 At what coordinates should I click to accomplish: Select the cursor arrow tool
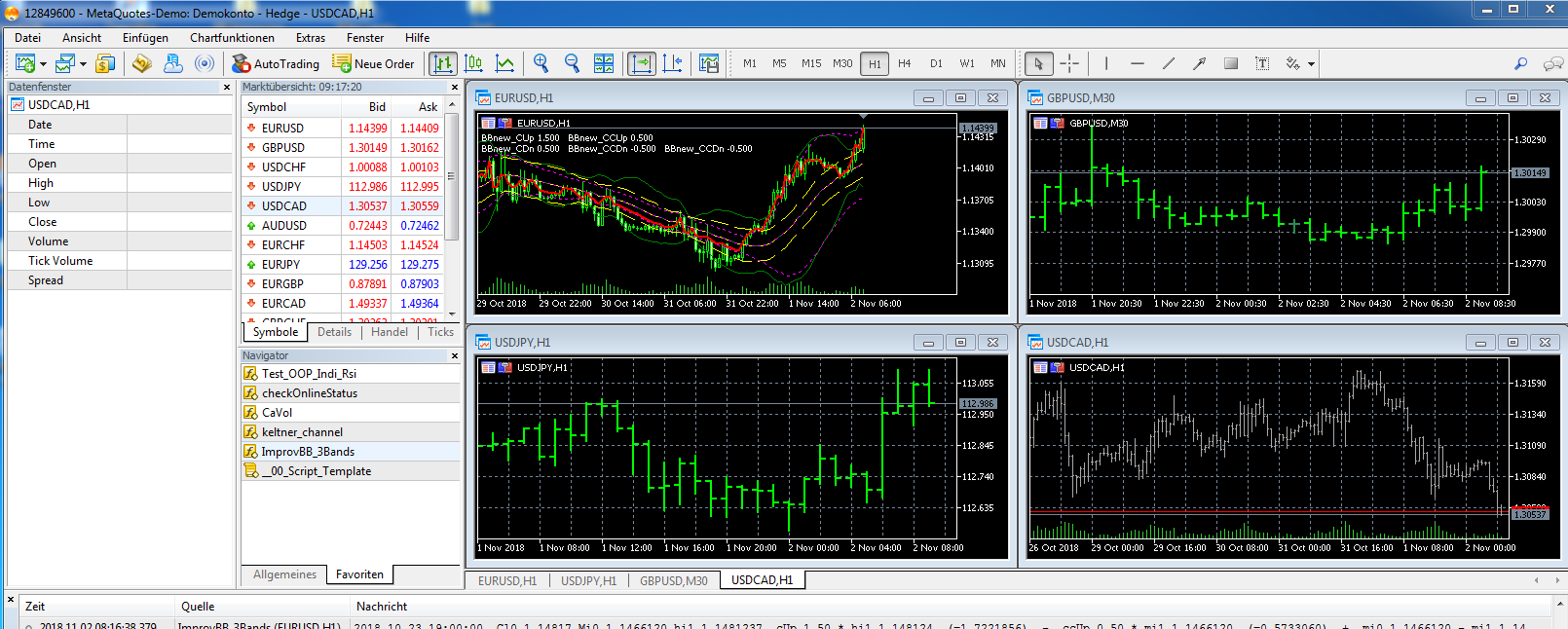[x=1038, y=63]
